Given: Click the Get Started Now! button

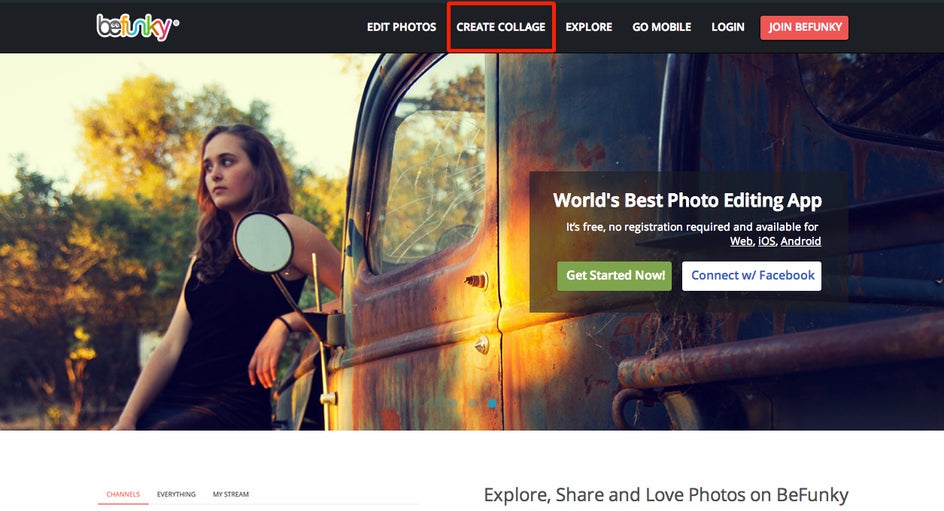Looking at the screenshot, I should click(x=615, y=276).
